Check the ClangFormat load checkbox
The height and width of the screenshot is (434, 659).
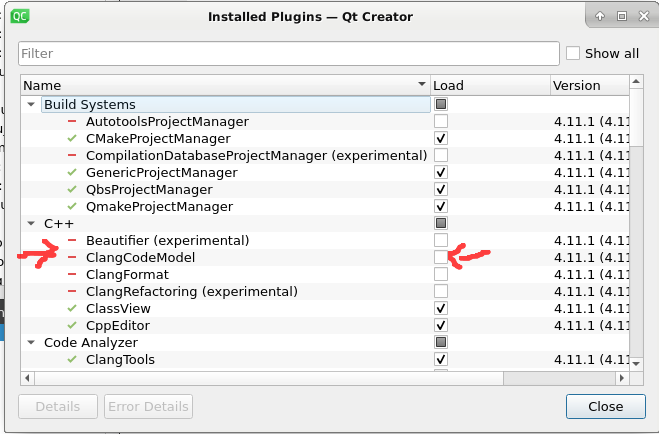click(x=441, y=274)
